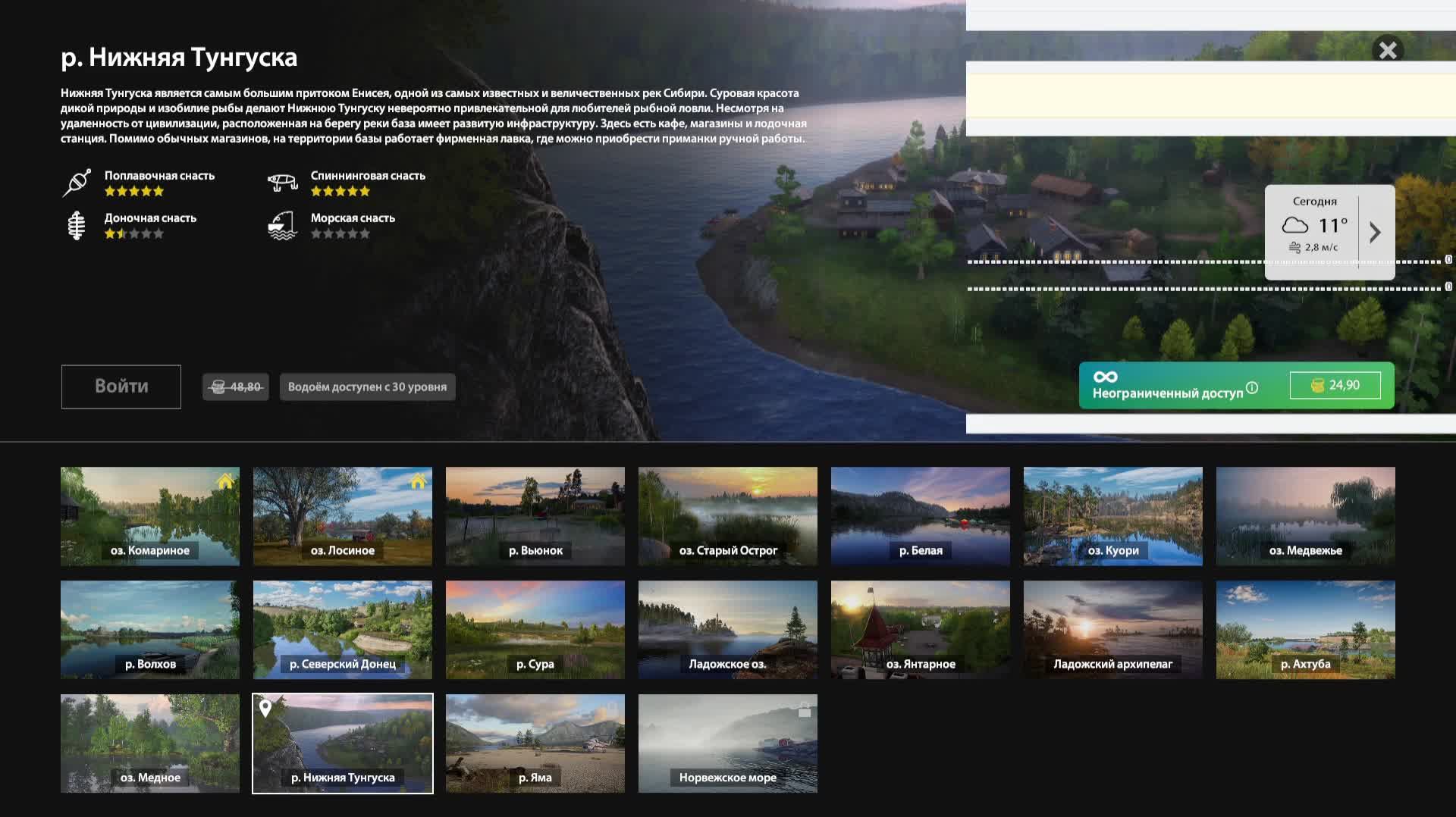Open the оз. Куори location

click(x=1113, y=516)
